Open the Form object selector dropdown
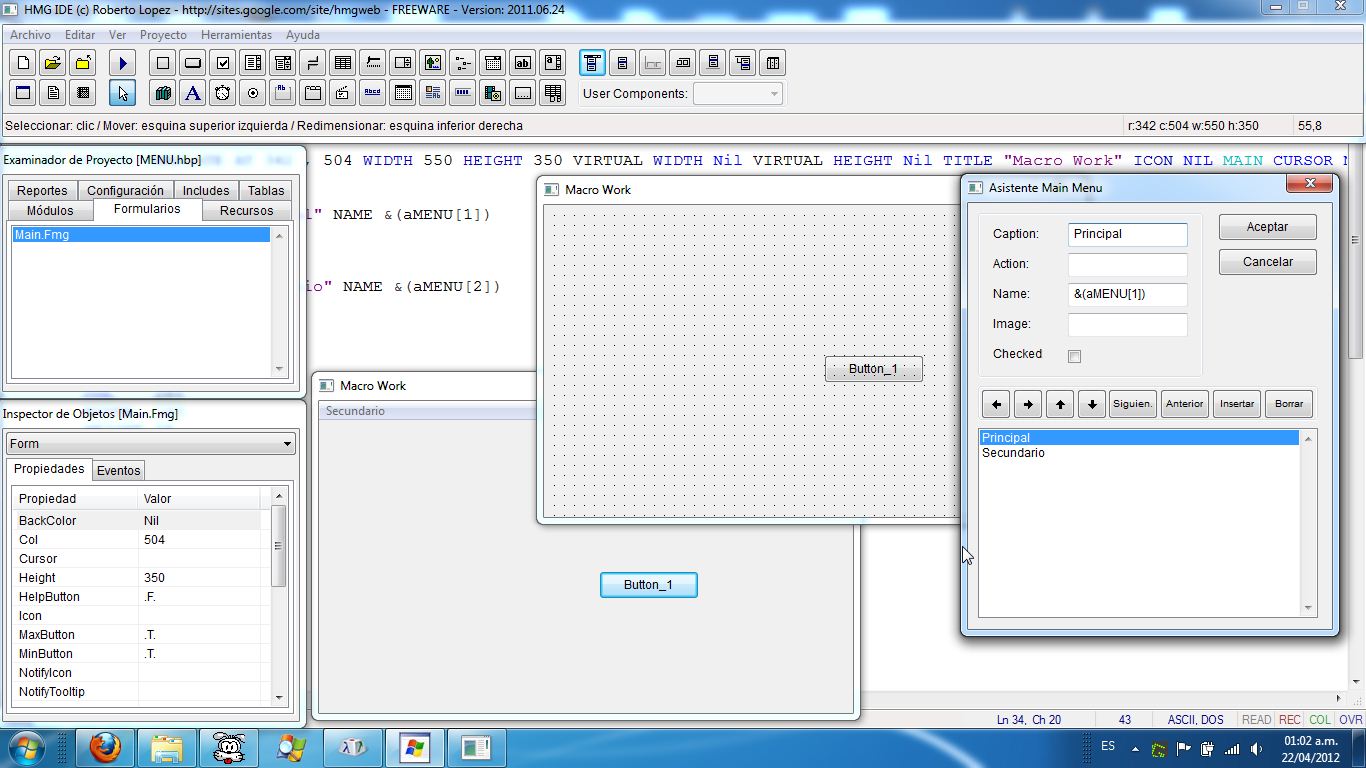 tap(289, 443)
